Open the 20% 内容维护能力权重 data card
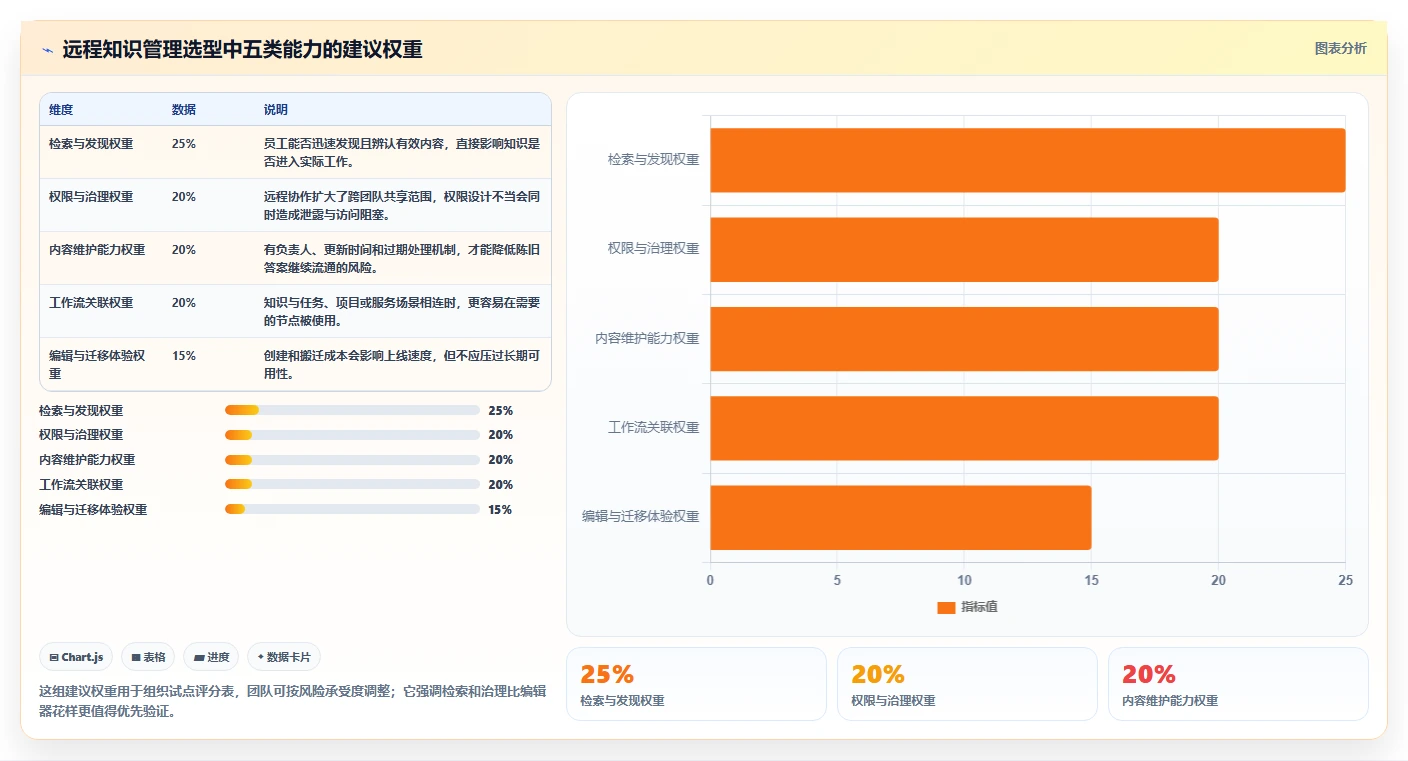 (1238, 684)
